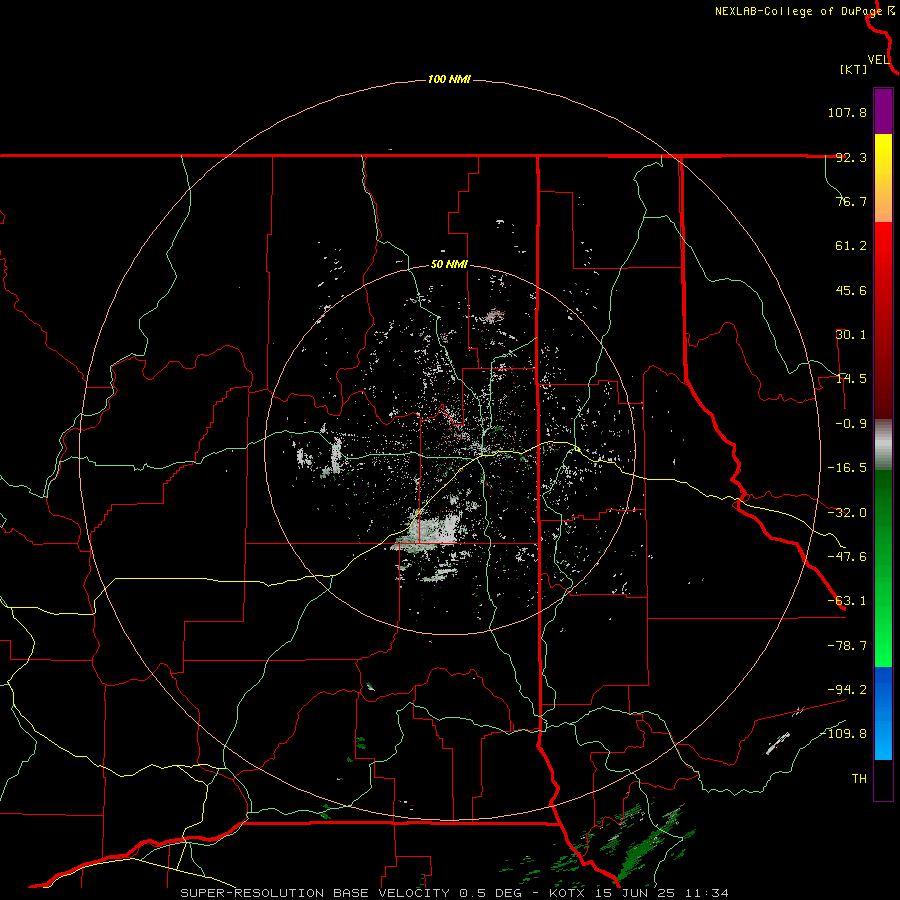
Task: Select the -78.7 scale label
Action: pyautogui.click(x=847, y=646)
